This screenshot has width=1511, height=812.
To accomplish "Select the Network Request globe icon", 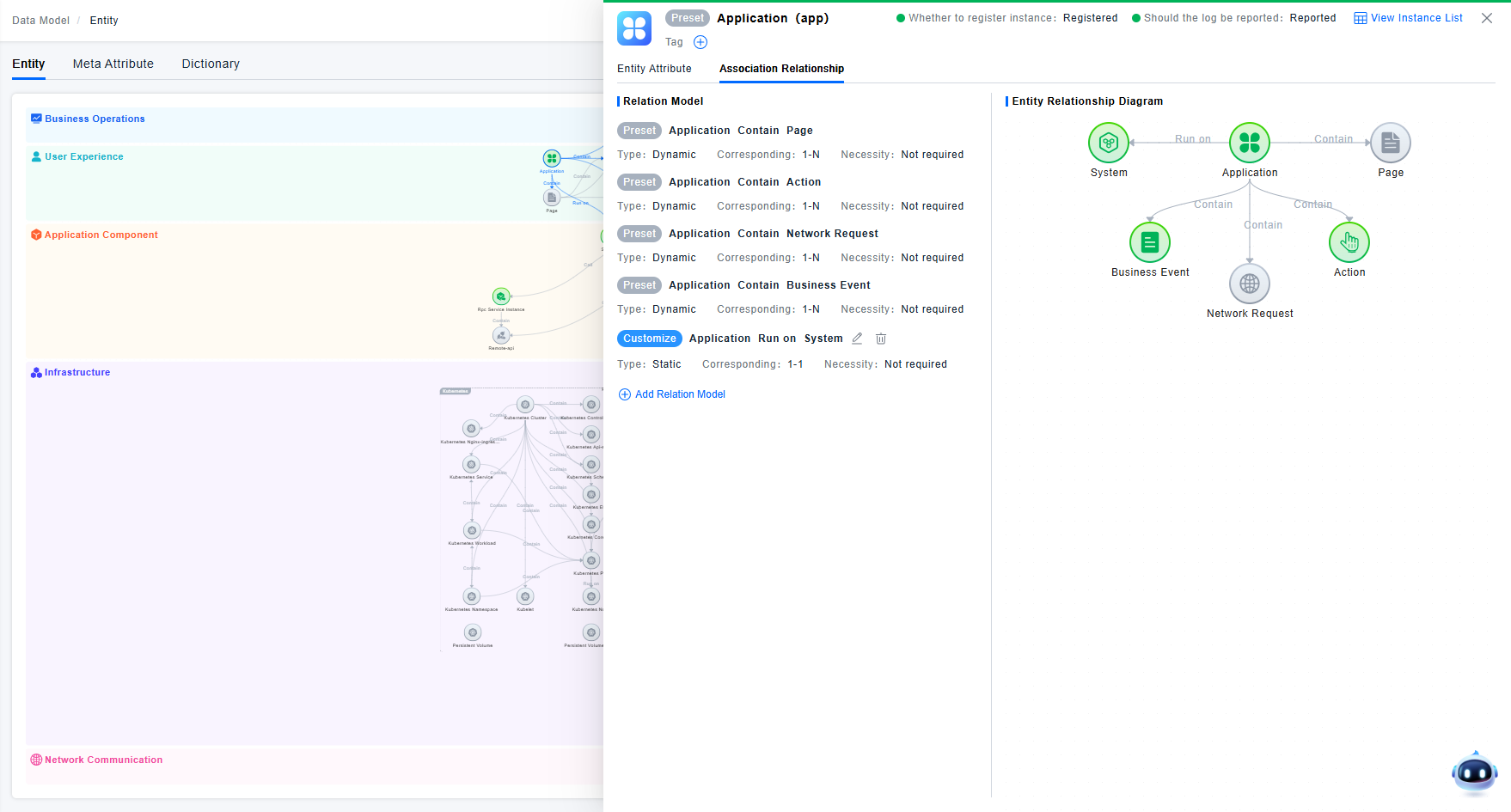I will pyautogui.click(x=1249, y=284).
